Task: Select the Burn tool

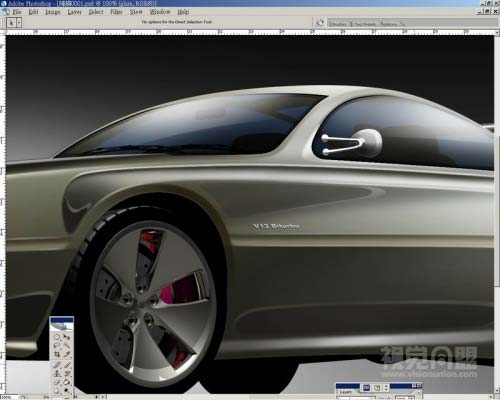Action: [67, 391]
